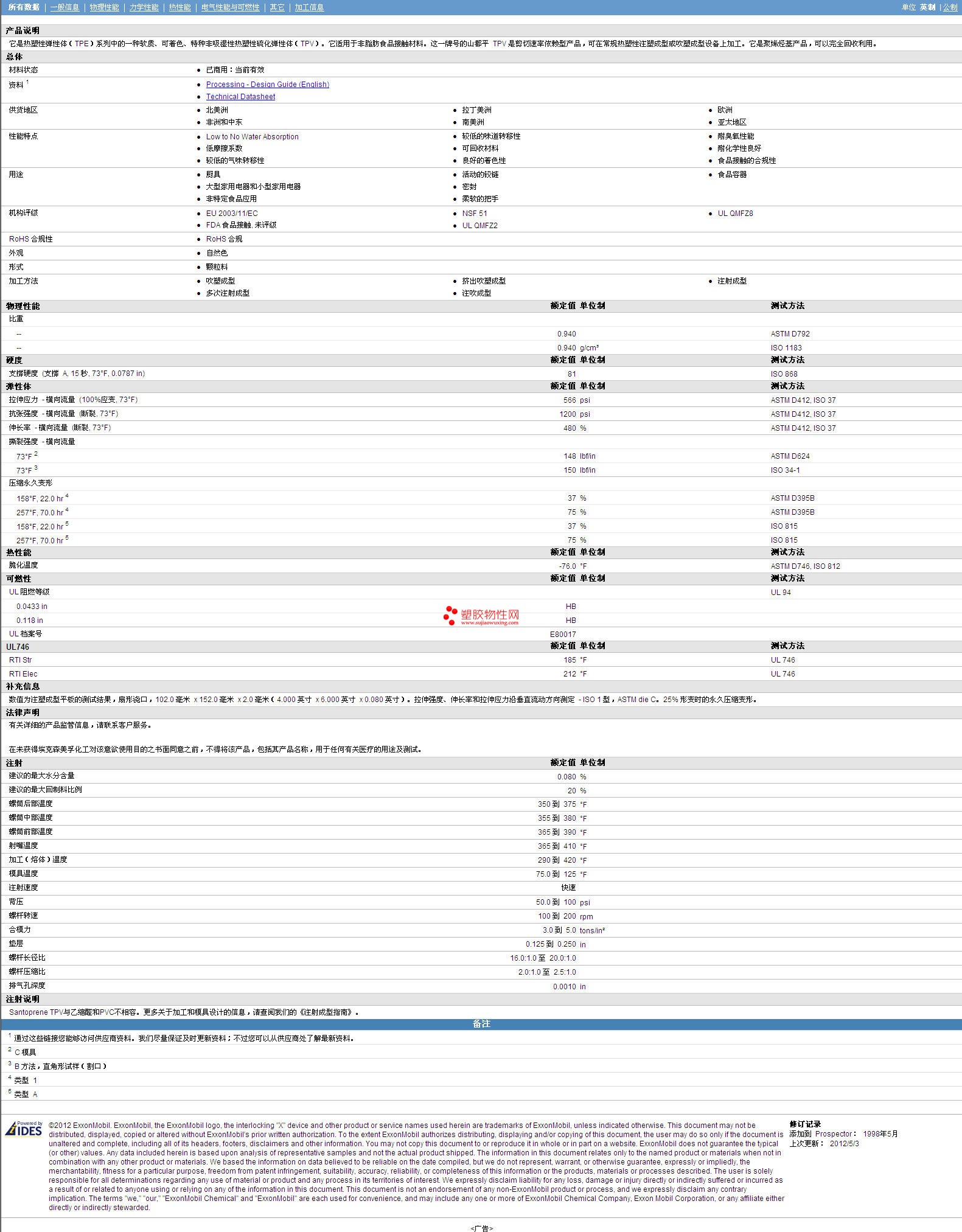The image size is (962, 1232).
Task: Open the Technical Datasheet link
Action: click(240, 97)
